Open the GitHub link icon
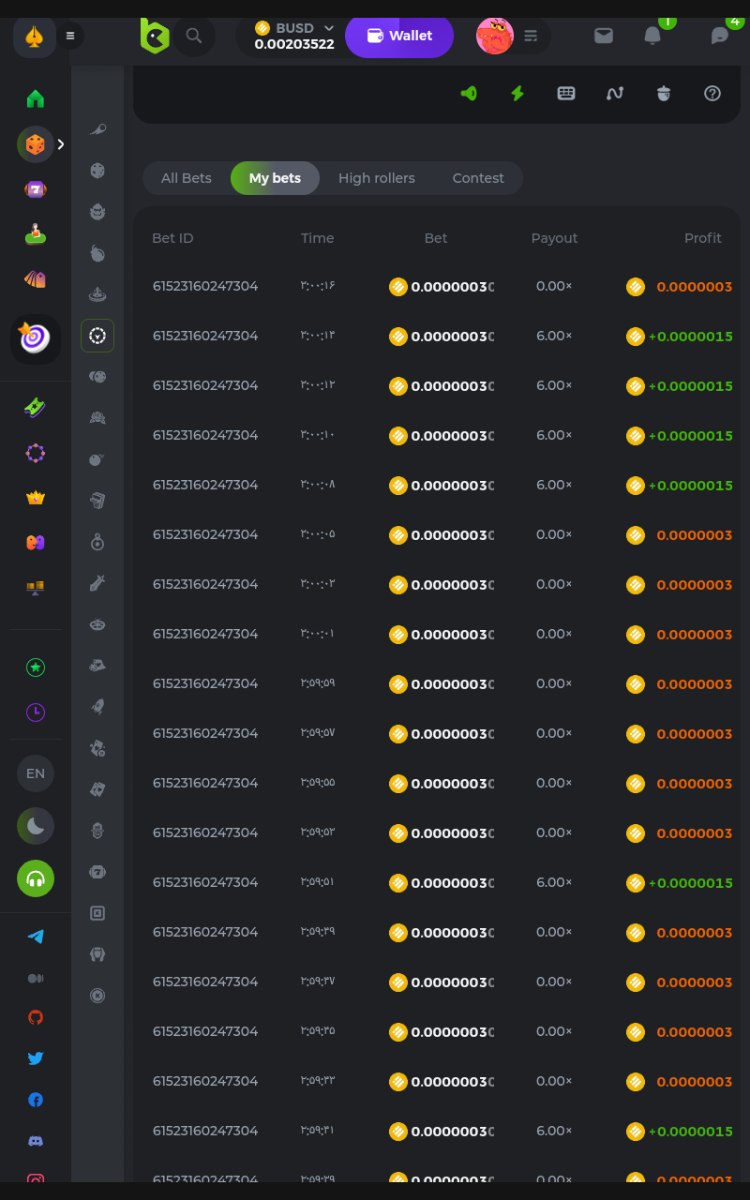 35,1017
